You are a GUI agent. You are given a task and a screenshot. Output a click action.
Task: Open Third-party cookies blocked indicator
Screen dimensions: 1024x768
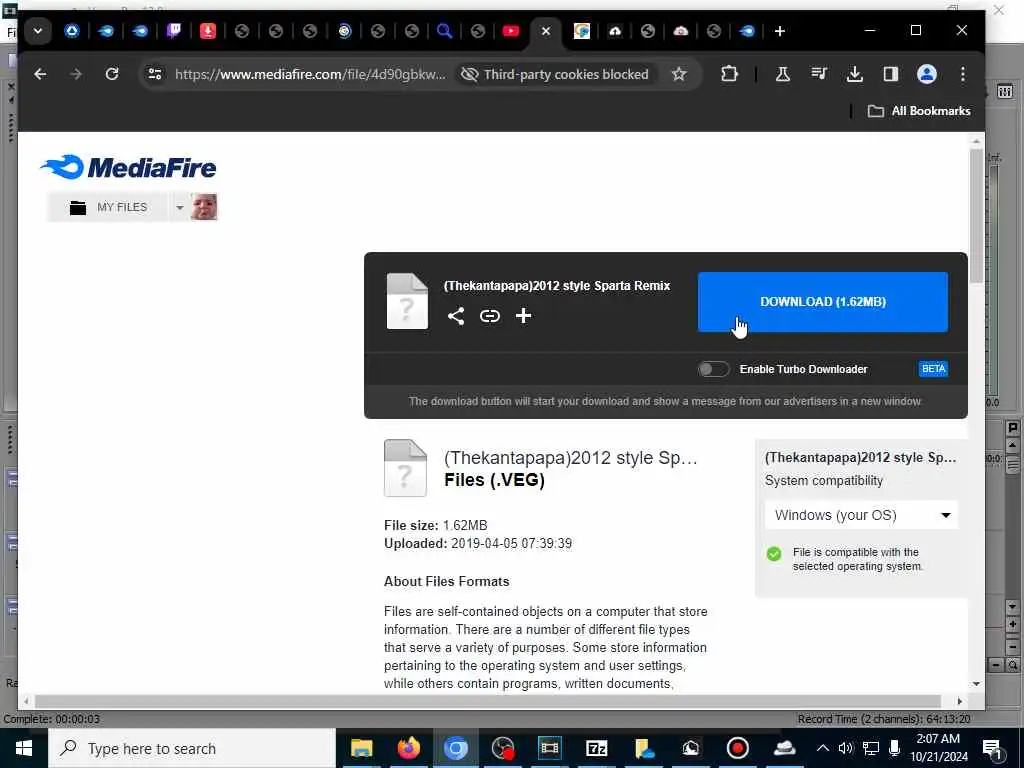click(554, 74)
